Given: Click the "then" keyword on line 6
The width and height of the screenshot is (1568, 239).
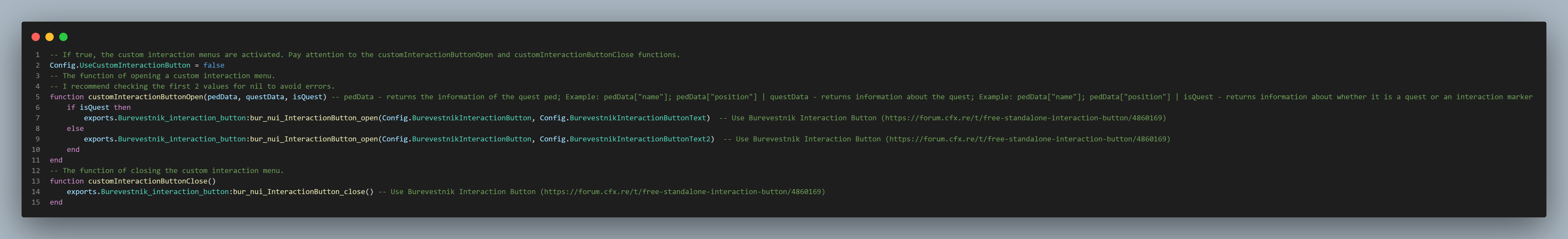Looking at the screenshot, I should click(x=122, y=107).
